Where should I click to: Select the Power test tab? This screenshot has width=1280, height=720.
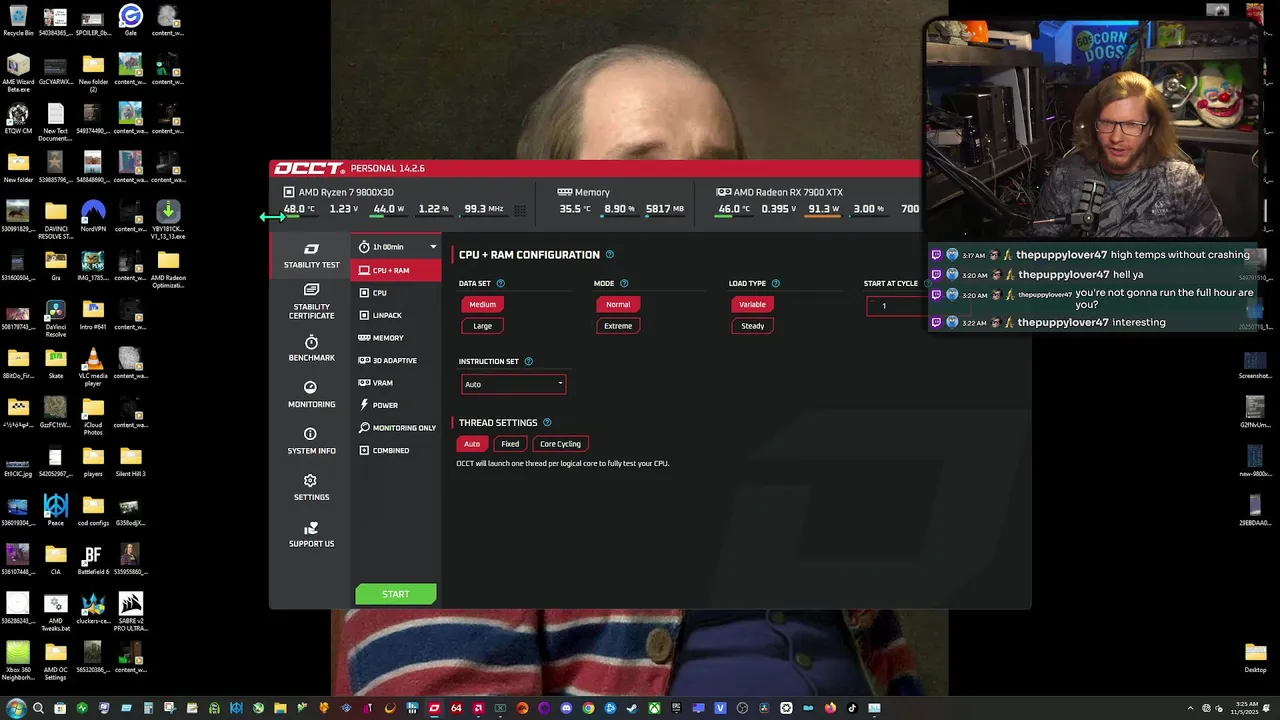395,405
